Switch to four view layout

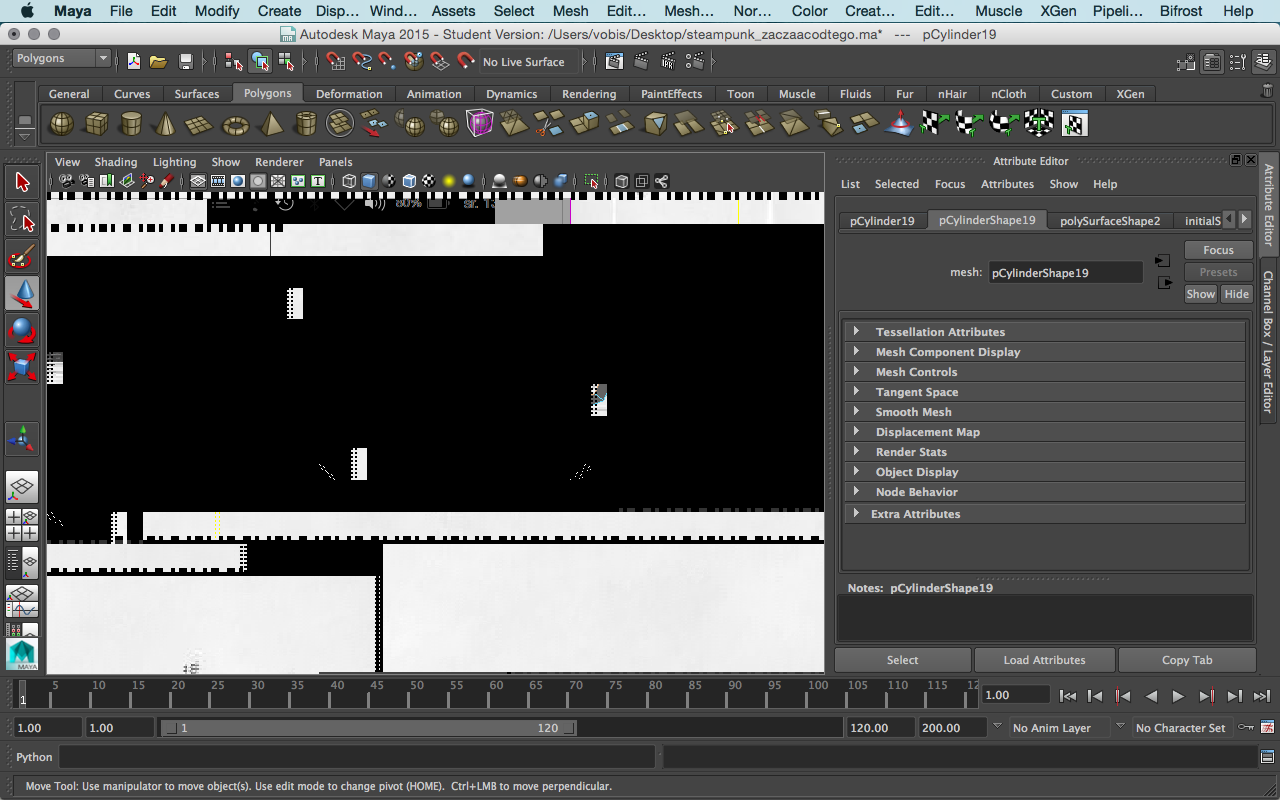[22, 525]
